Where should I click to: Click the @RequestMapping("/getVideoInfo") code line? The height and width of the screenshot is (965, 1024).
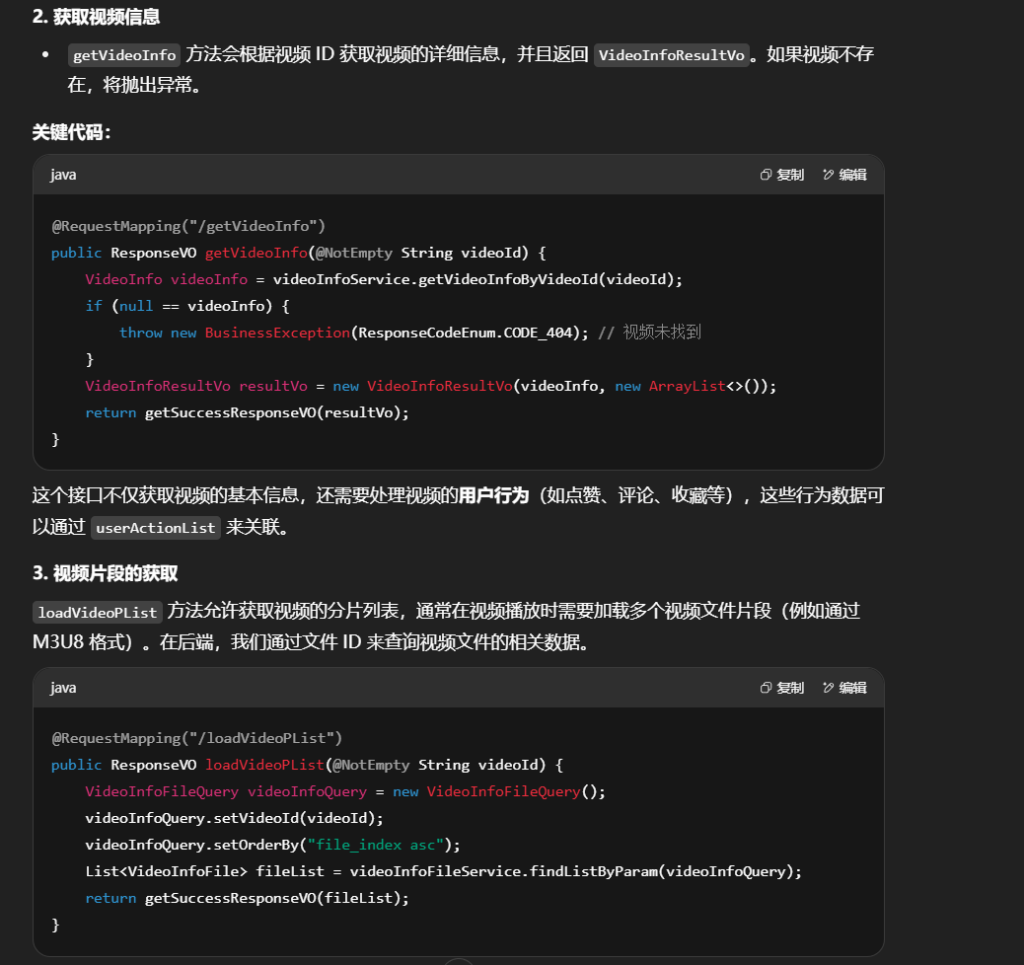(x=188, y=226)
